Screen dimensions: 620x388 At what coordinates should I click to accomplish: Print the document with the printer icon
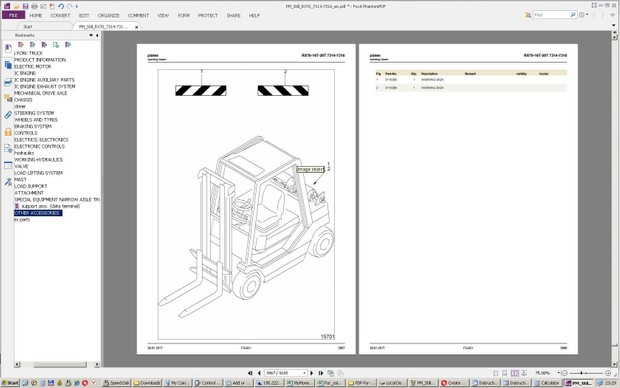coord(34,6)
